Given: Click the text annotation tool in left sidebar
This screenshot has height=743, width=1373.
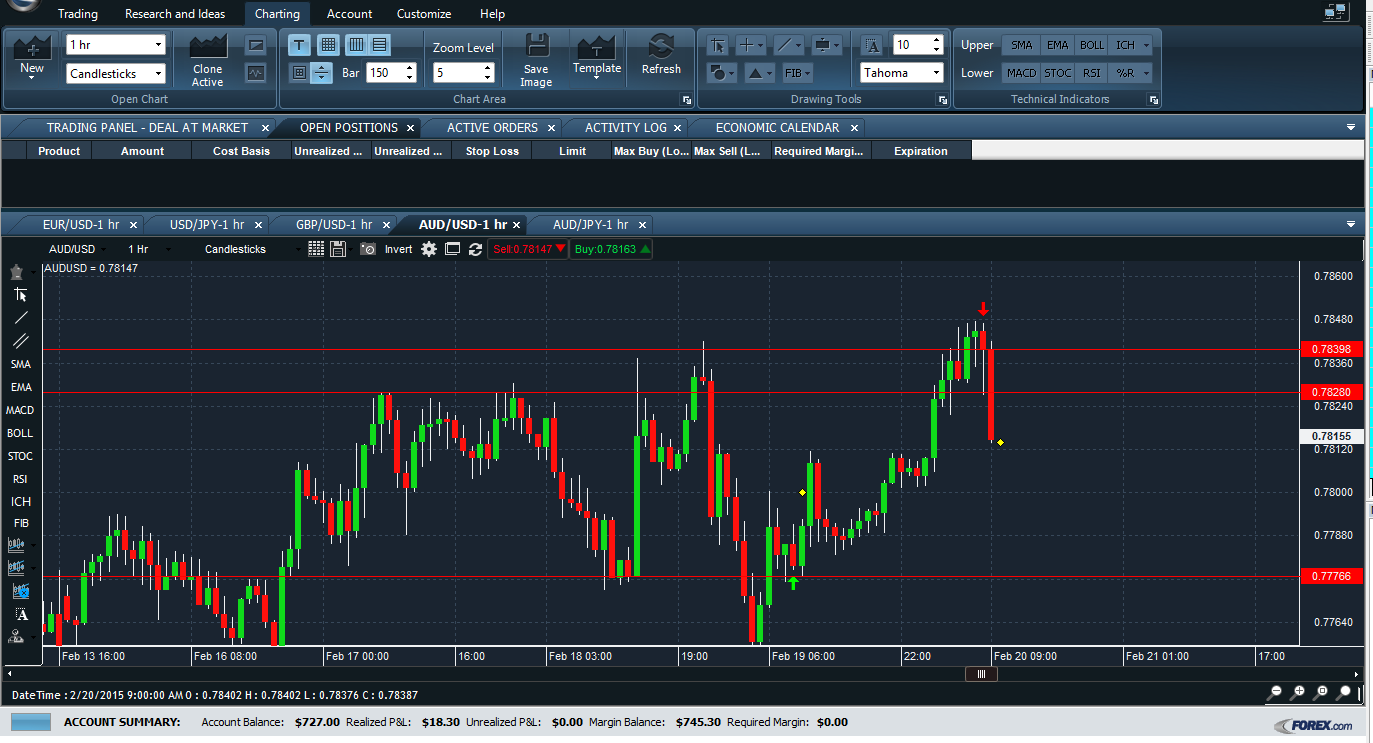Looking at the screenshot, I should [21, 615].
